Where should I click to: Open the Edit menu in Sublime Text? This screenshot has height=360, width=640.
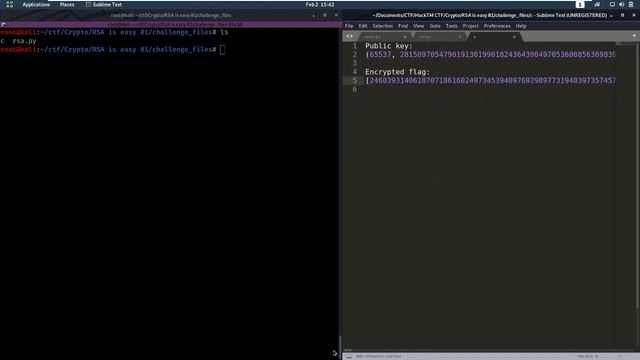[x=363, y=26]
